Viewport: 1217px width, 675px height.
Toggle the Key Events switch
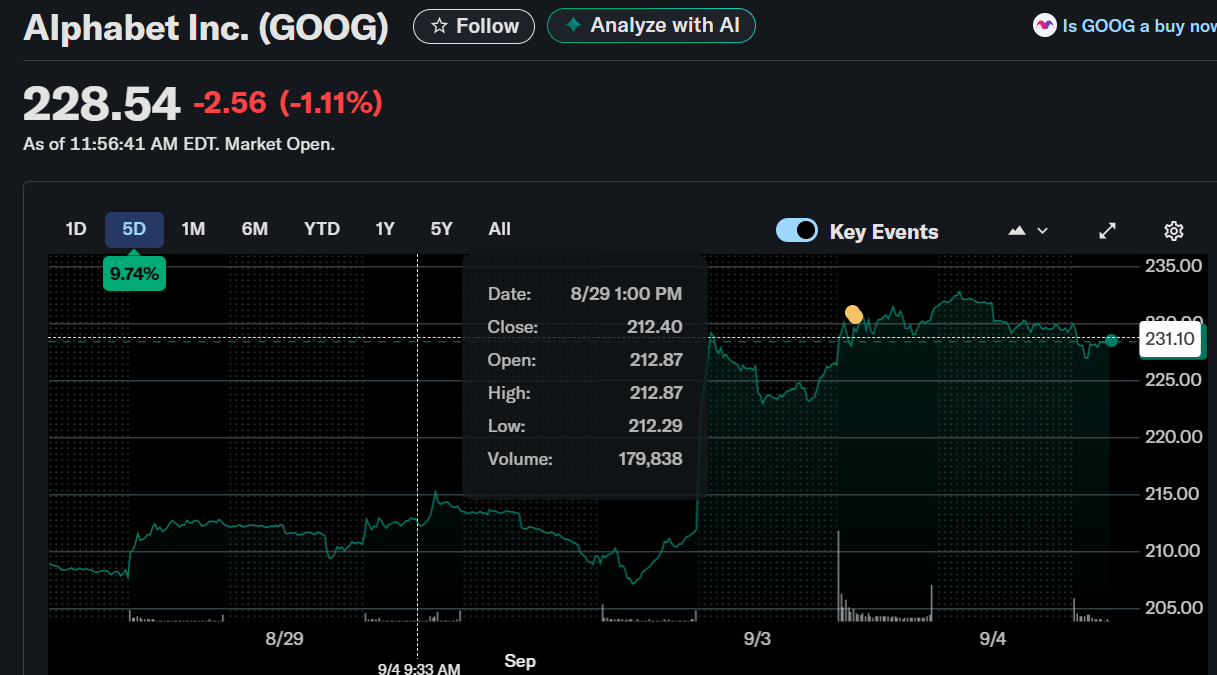tap(797, 231)
